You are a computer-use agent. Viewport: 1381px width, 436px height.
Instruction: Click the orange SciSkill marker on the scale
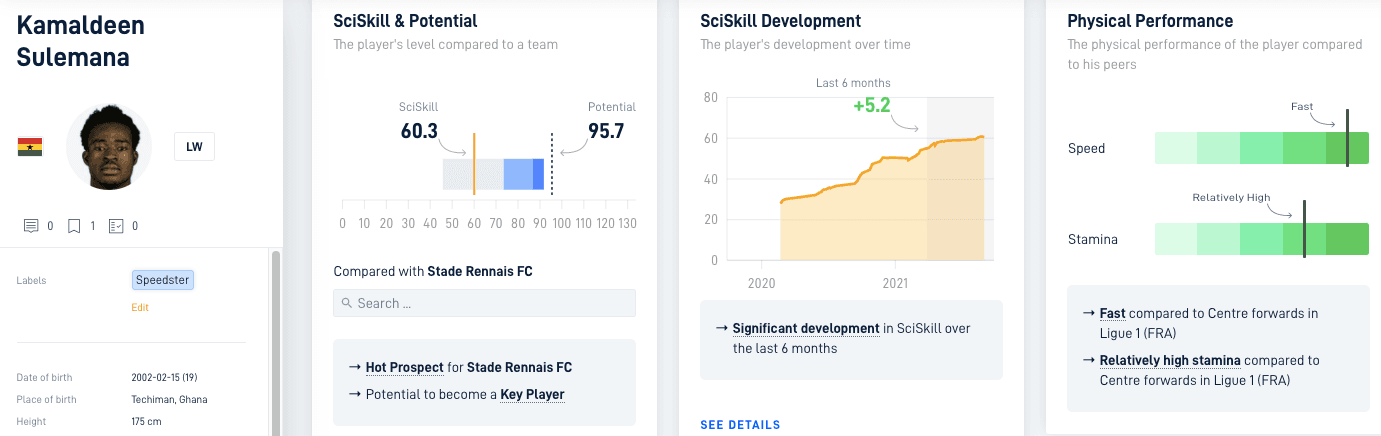[473, 162]
